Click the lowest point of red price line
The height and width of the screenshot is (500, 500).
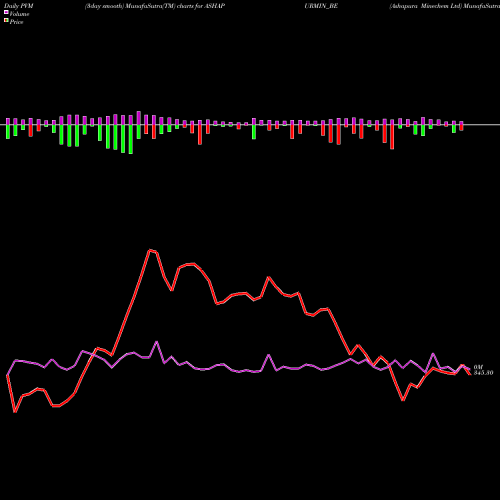tap(15, 412)
